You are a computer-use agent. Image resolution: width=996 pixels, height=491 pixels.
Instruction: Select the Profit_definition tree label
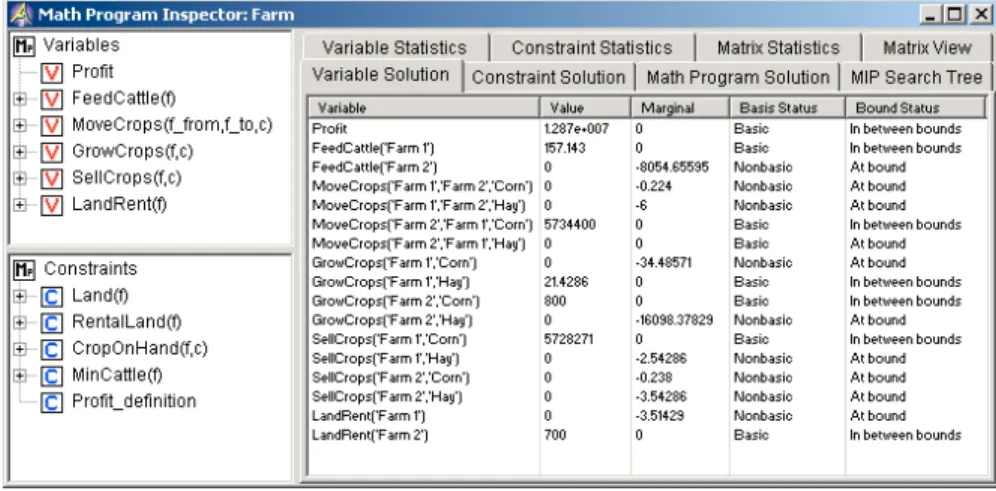134,402
